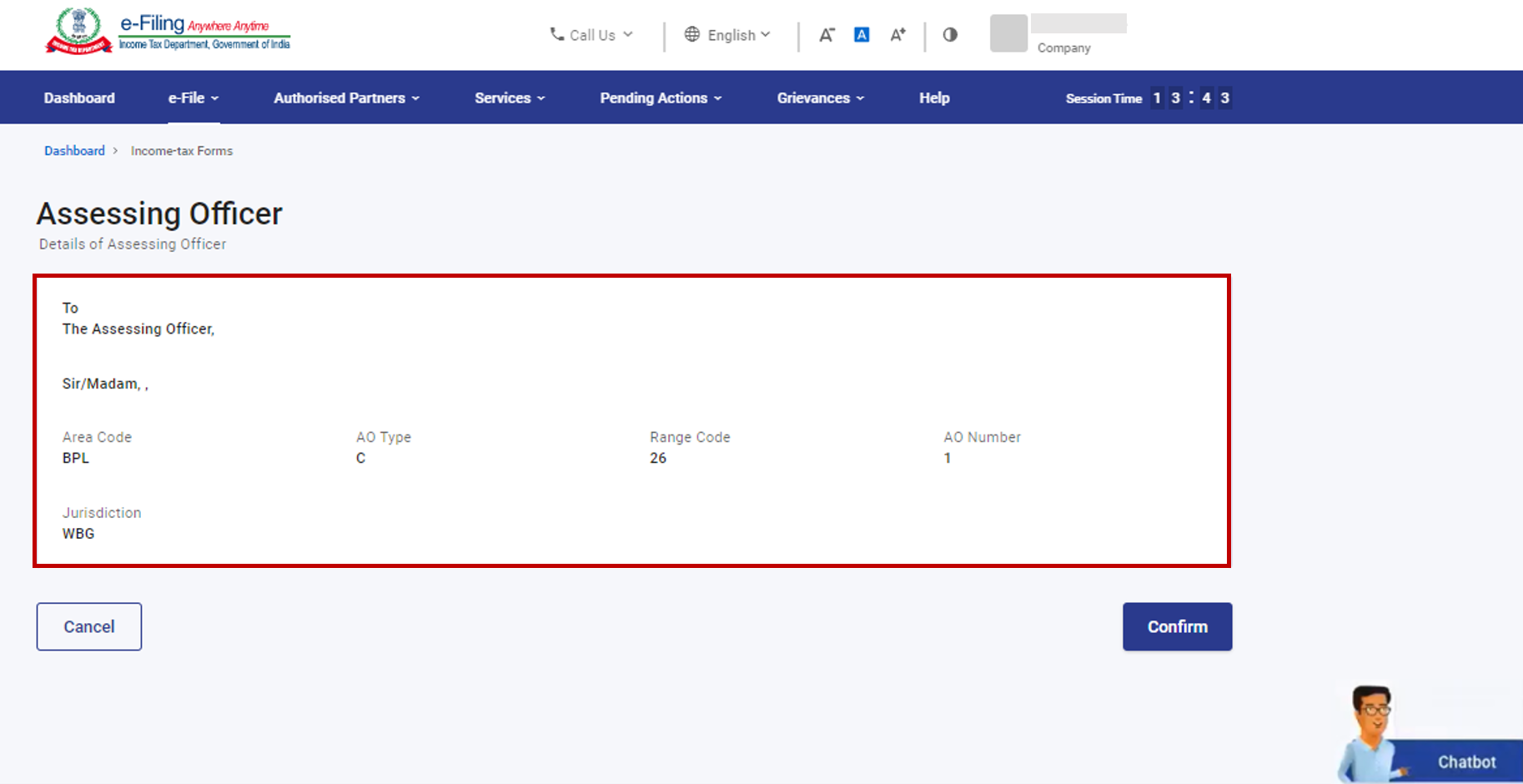This screenshot has width=1523, height=784.
Task: Toggle the high contrast display mode
Action: tap(950, 34)
